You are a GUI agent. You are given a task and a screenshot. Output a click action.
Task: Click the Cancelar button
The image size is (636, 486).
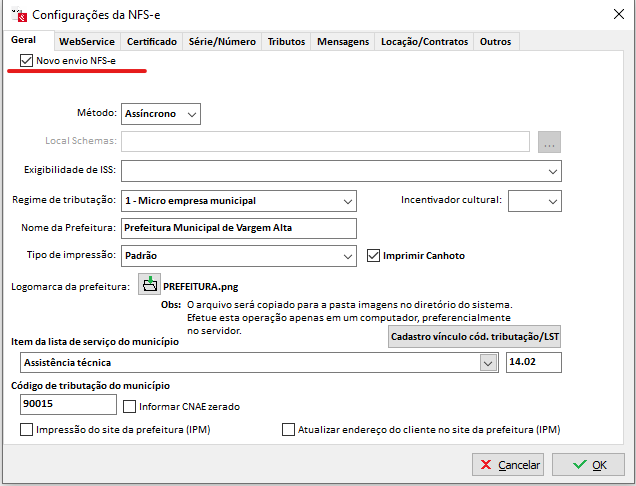coord(508,465)
